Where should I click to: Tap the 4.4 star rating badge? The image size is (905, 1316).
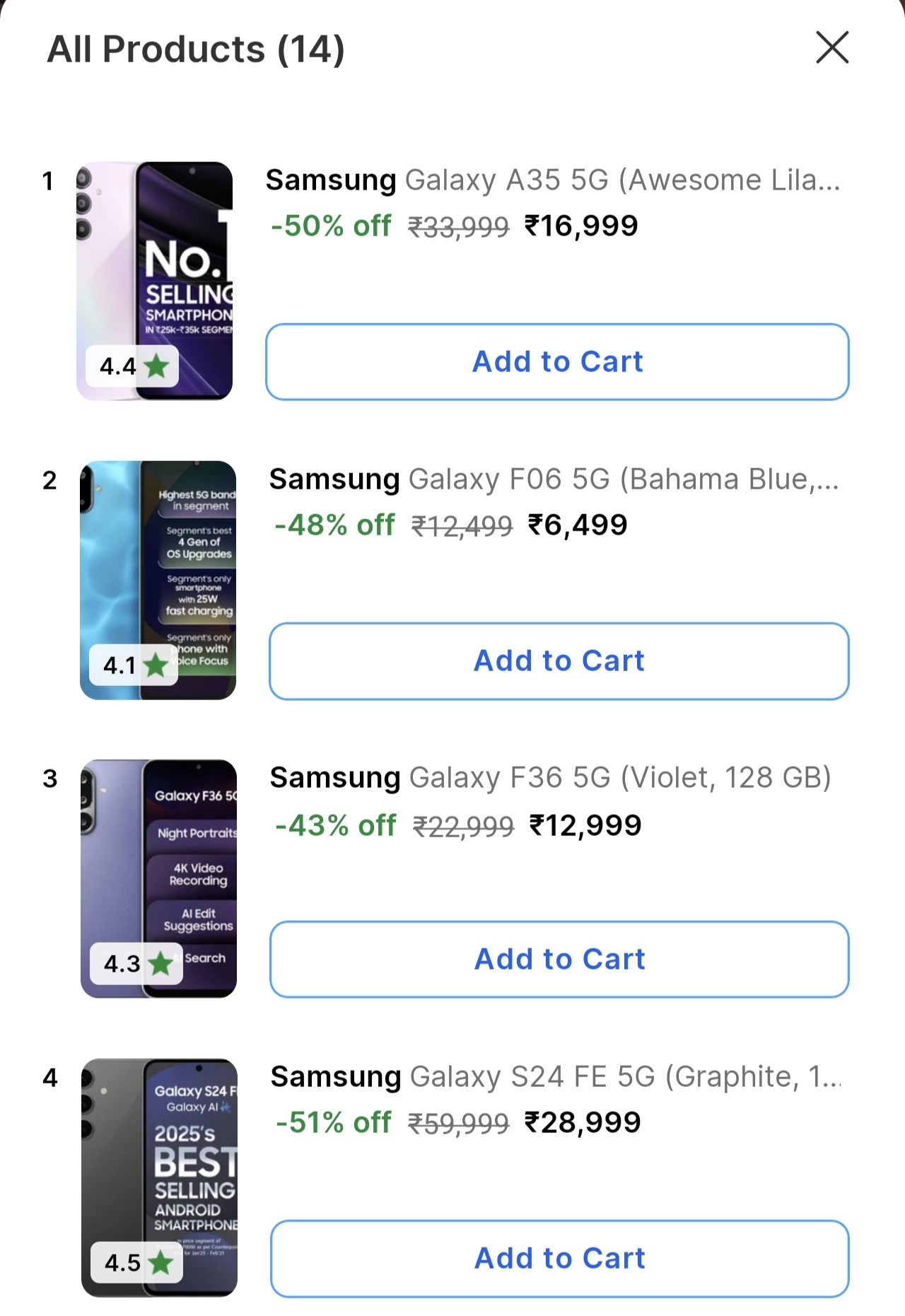point(133,366)
